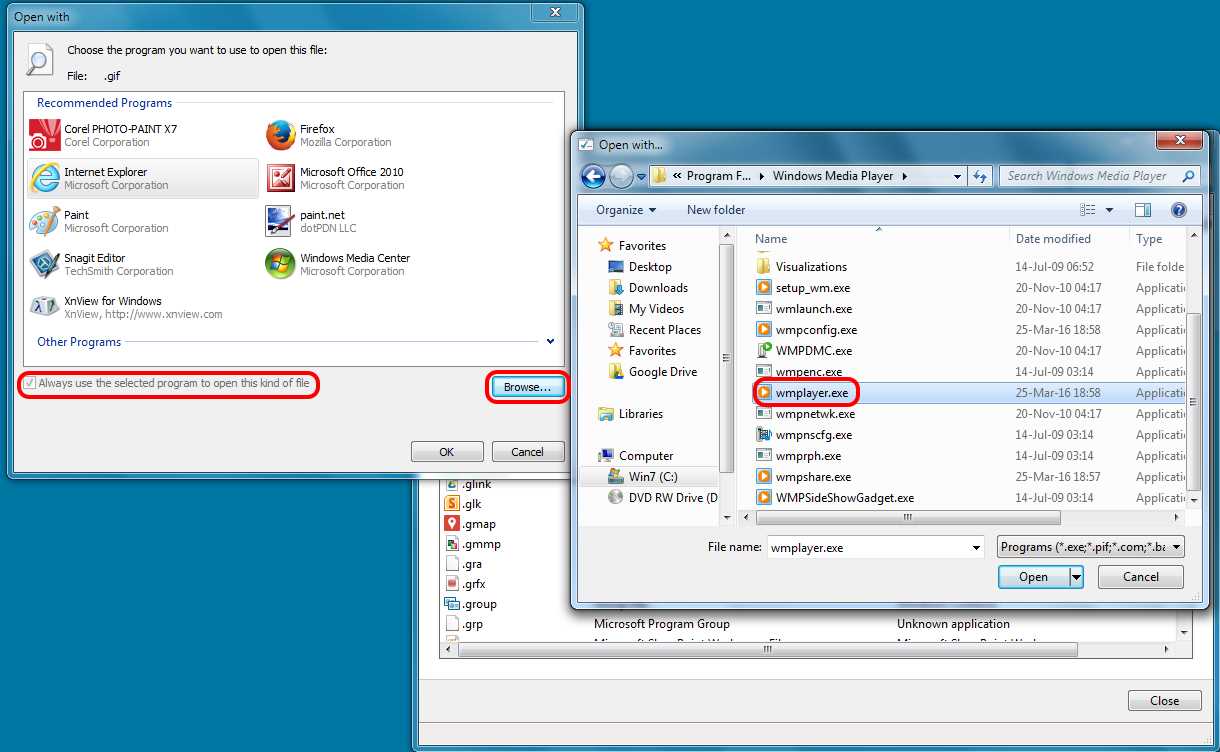This screenshot has height=752, width=1220.
Task: Open Desktop in the navigation pane
Action: click(x=650, y=267)
